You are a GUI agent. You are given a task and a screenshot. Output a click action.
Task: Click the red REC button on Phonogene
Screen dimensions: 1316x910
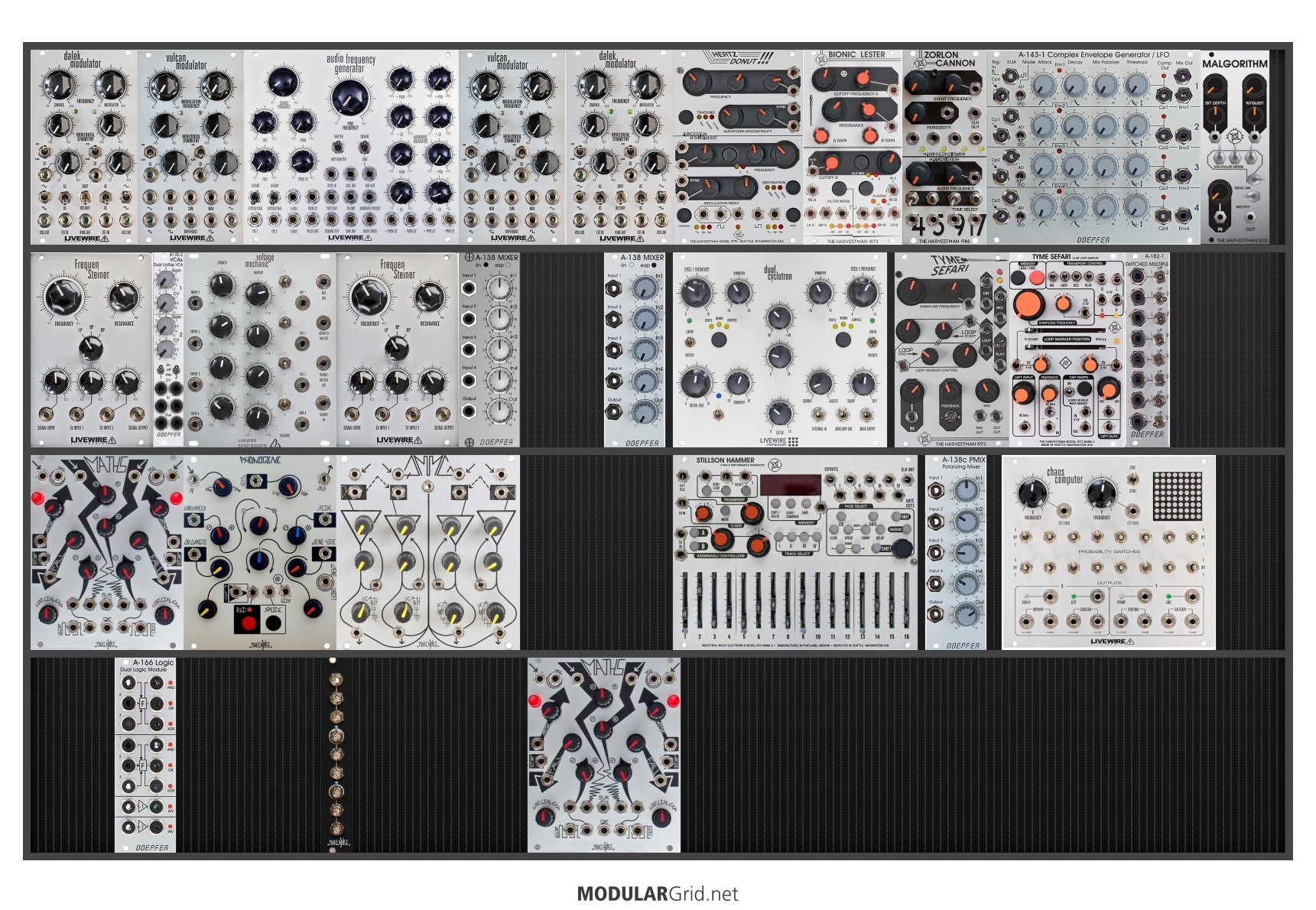[248, 622]
